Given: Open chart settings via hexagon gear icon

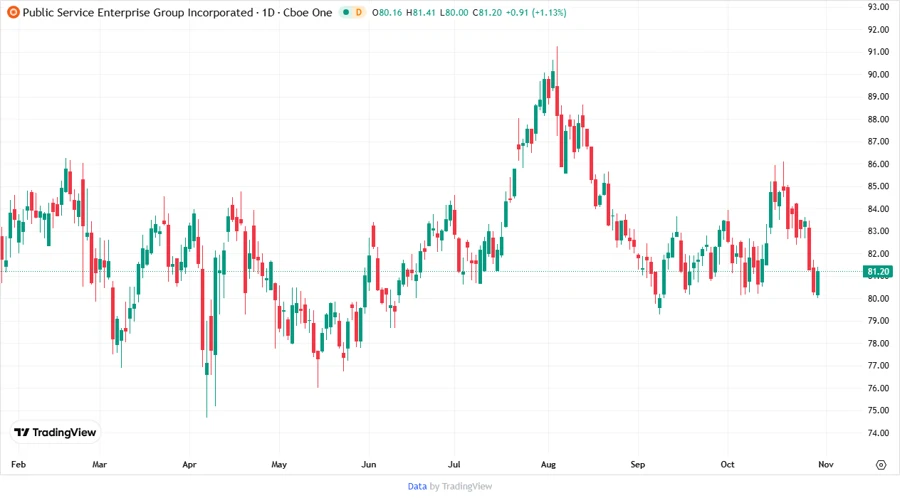Looking at the screenshot, I should coord(881,465).
